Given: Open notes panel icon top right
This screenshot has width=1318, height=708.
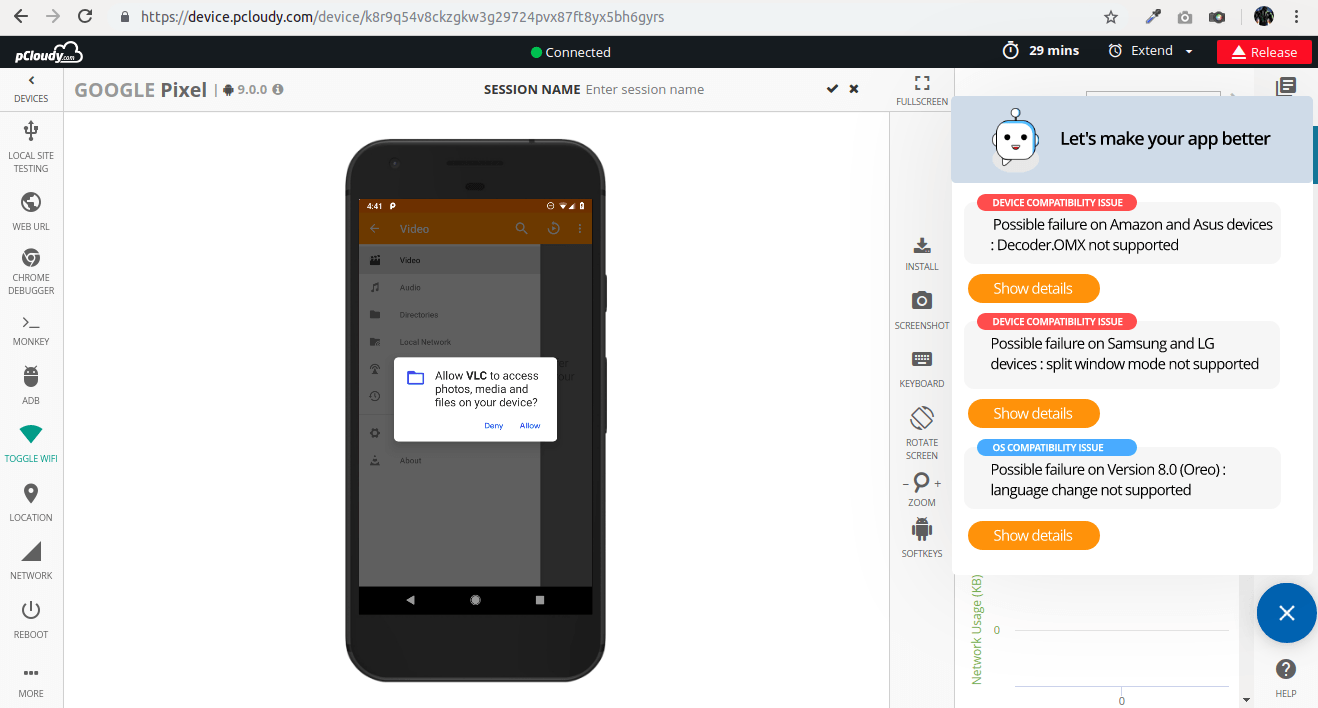Looking at the screenshot, I should point(1286,87).
